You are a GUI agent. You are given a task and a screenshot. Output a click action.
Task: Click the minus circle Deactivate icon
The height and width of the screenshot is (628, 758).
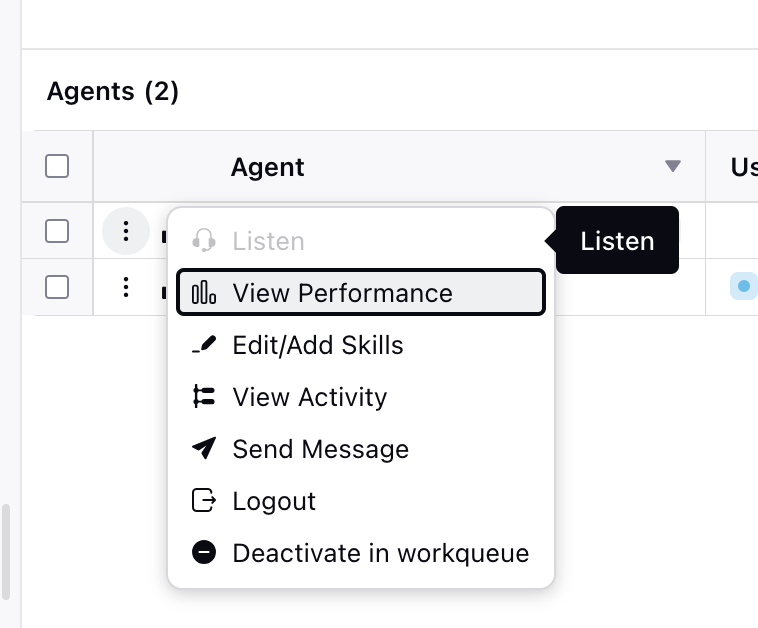(204, 552)
